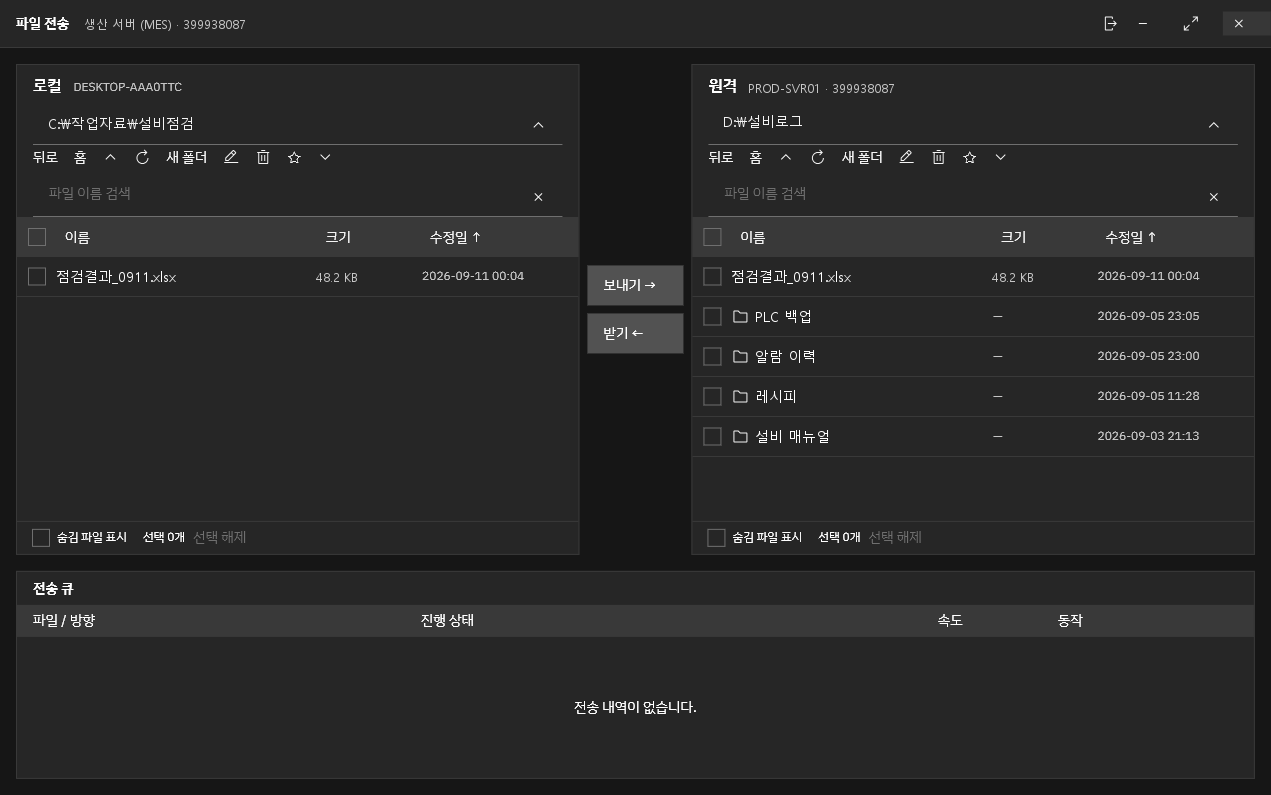Viewport: 1271px width, 795px height.
Task: Check remote file 점검결과_0911.xlsx
Action: 712,276
